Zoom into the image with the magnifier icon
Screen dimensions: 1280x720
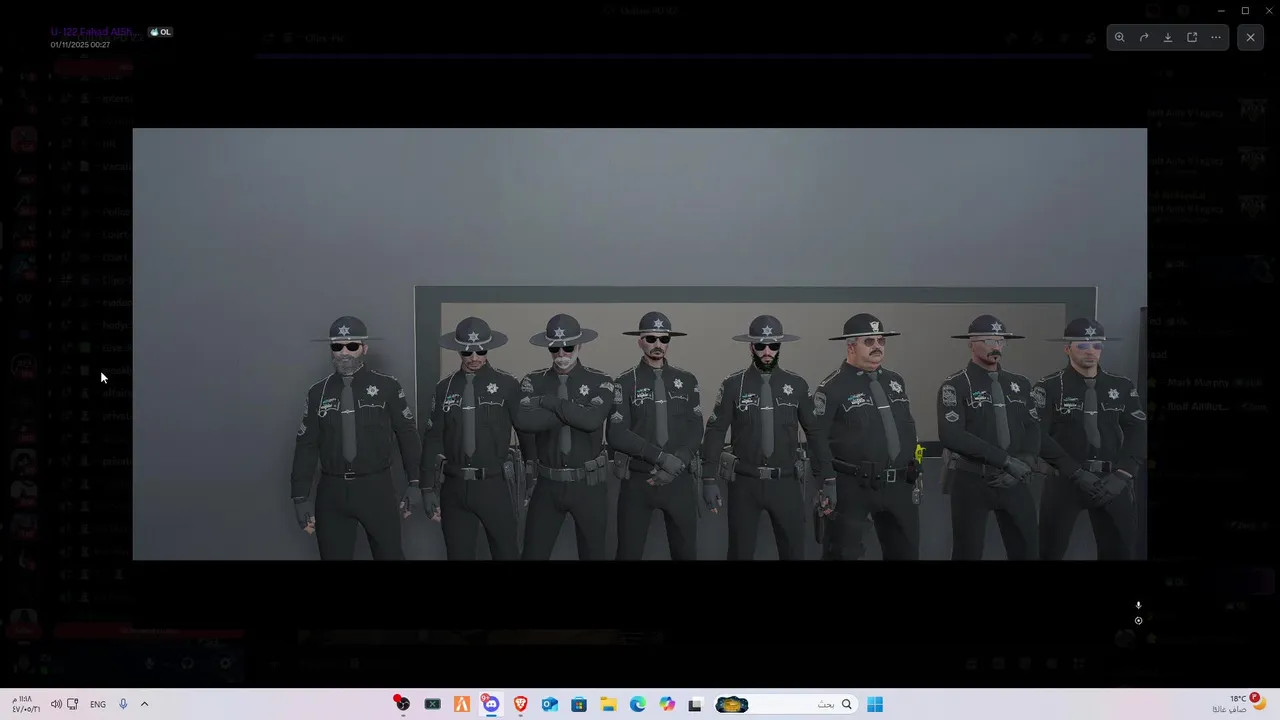click(x=1120, y=37)
